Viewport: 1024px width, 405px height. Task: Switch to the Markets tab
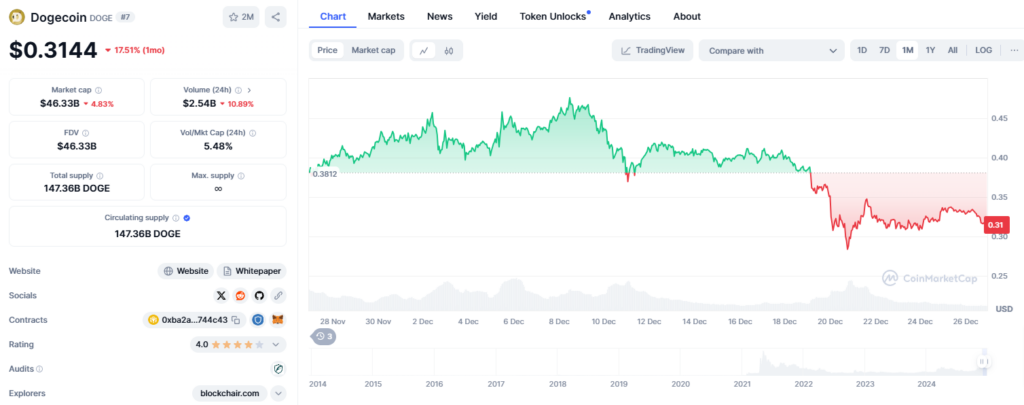click(386, 17)
